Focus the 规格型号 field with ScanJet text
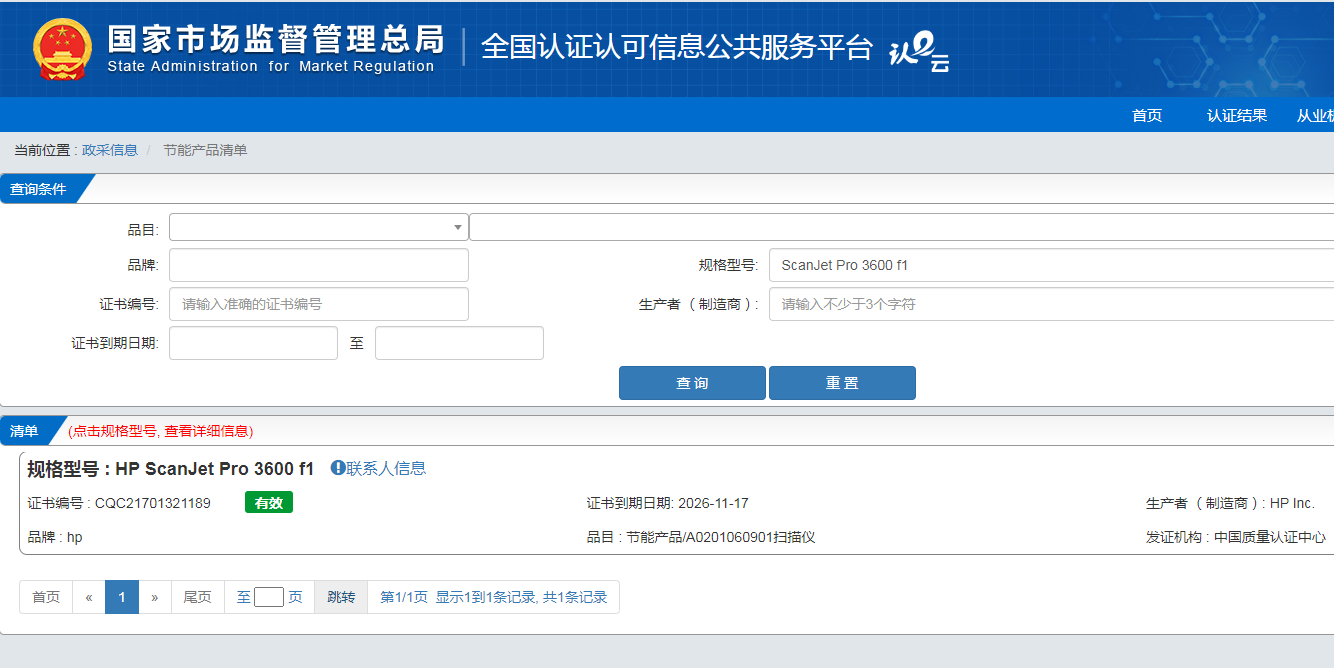1334x668 pixels. (x=1051, y=265)
